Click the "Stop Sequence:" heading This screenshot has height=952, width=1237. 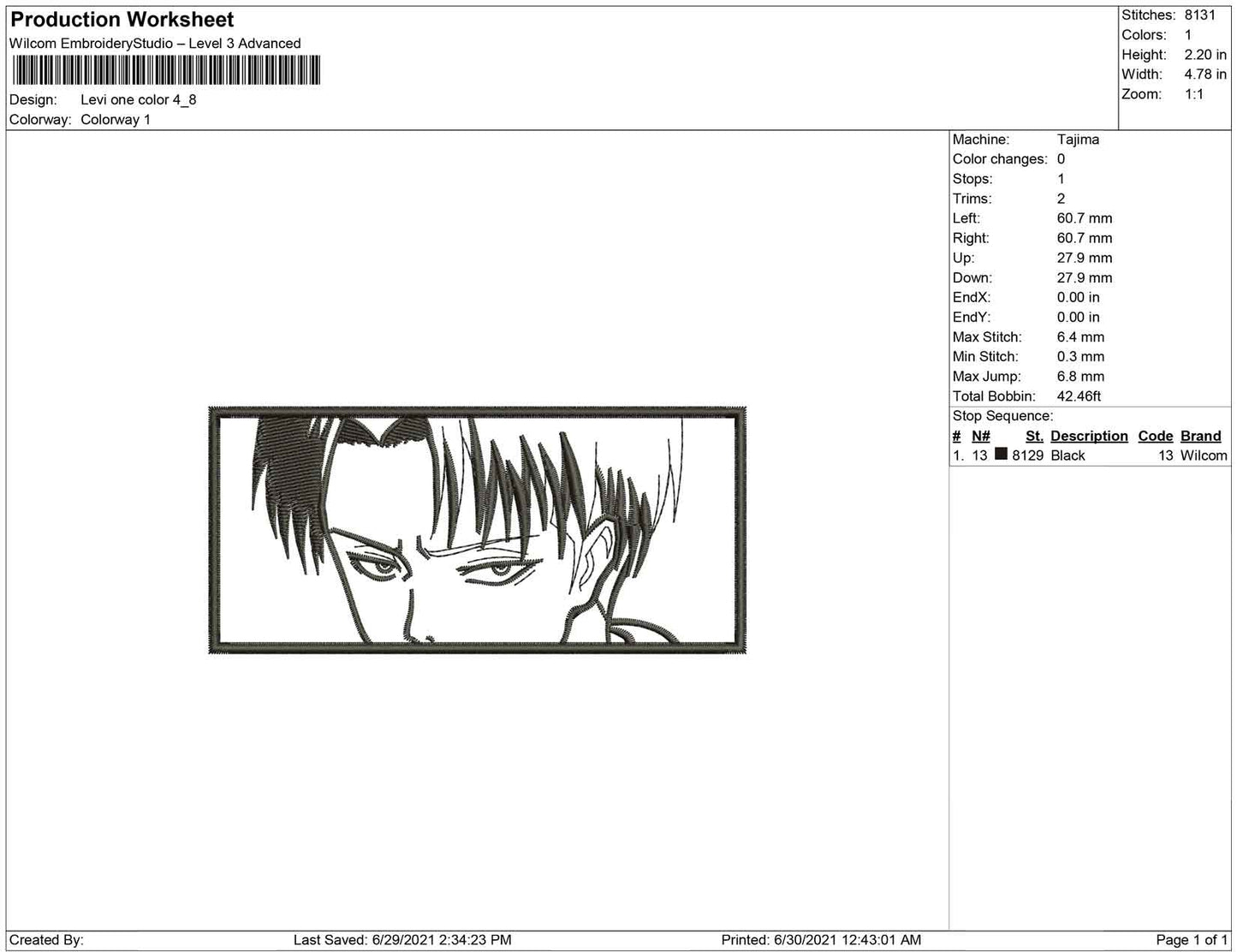1002,416
